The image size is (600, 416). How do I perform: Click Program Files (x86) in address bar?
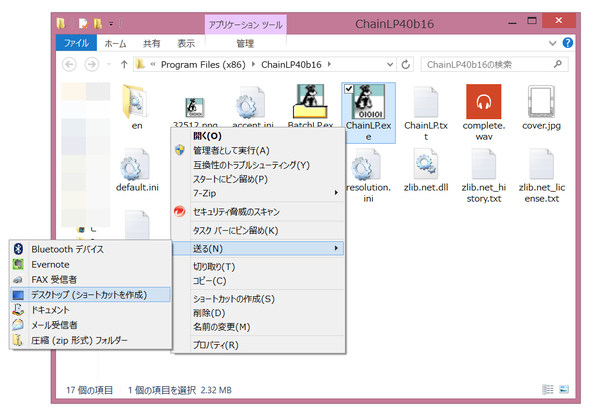click(x=203, y=64)
